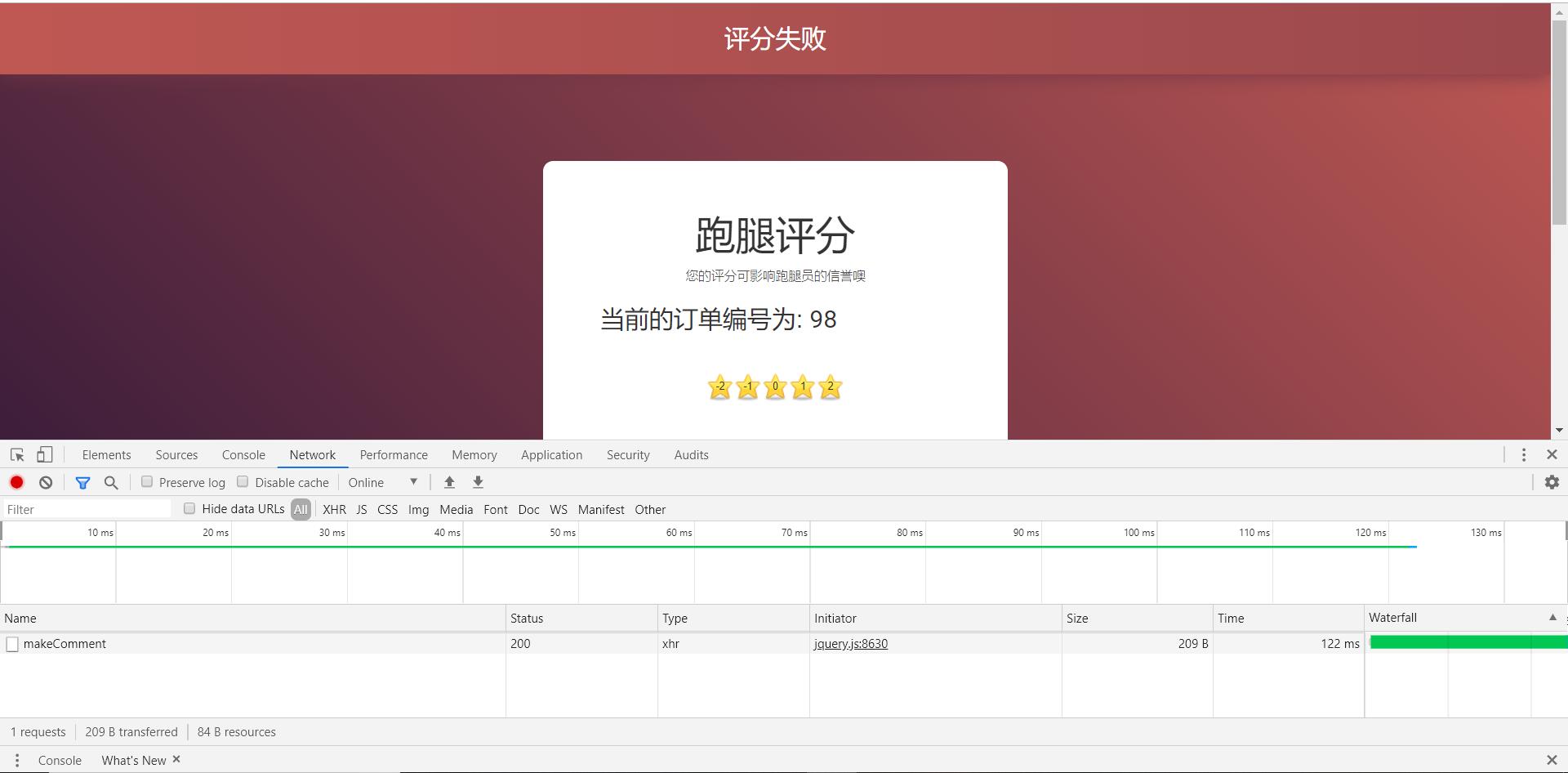Open the Performance tab
This screenshot has width=1568, height=773.
coord(394,455)
